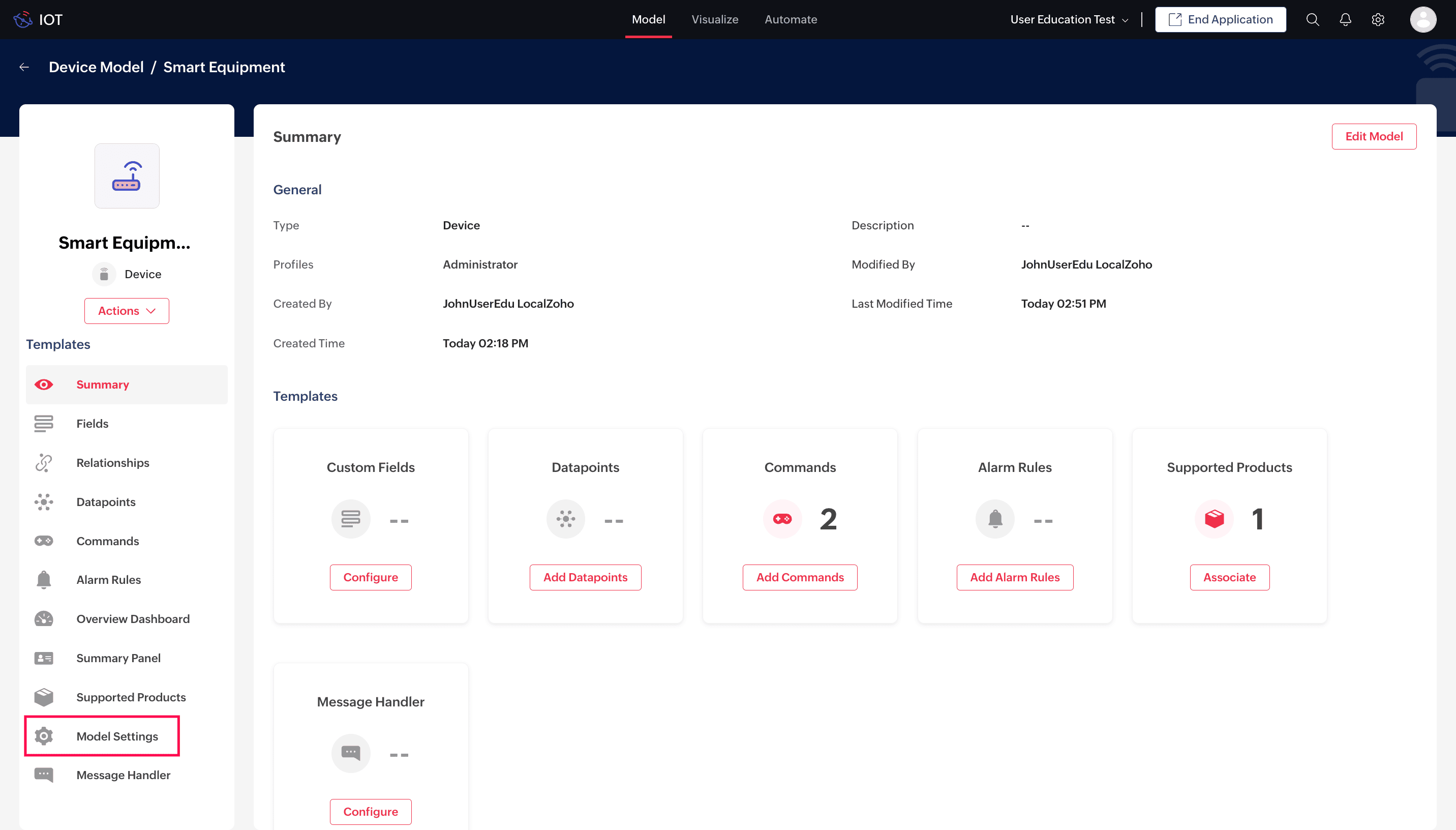Open the settings gear in top bar
The image size is (1456, 830).
[x=1377, y=20]
